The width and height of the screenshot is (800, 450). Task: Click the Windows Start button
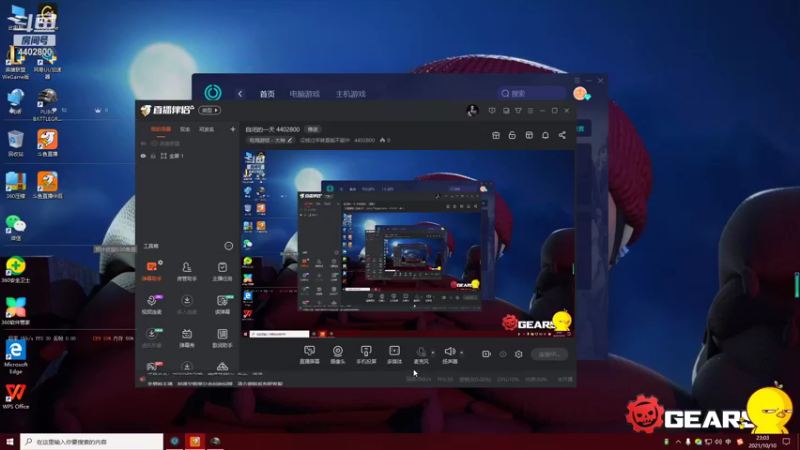(10, 441)
